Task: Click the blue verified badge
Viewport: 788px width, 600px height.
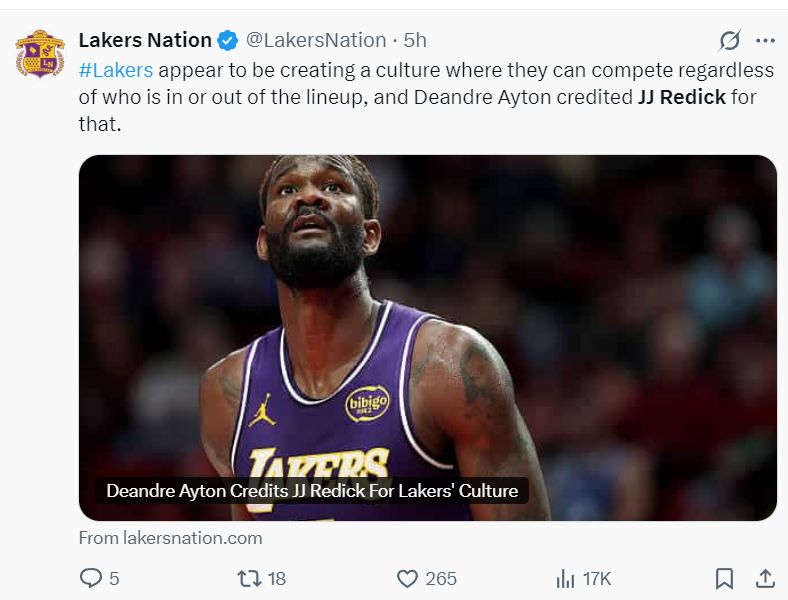Action: point(228,41)
